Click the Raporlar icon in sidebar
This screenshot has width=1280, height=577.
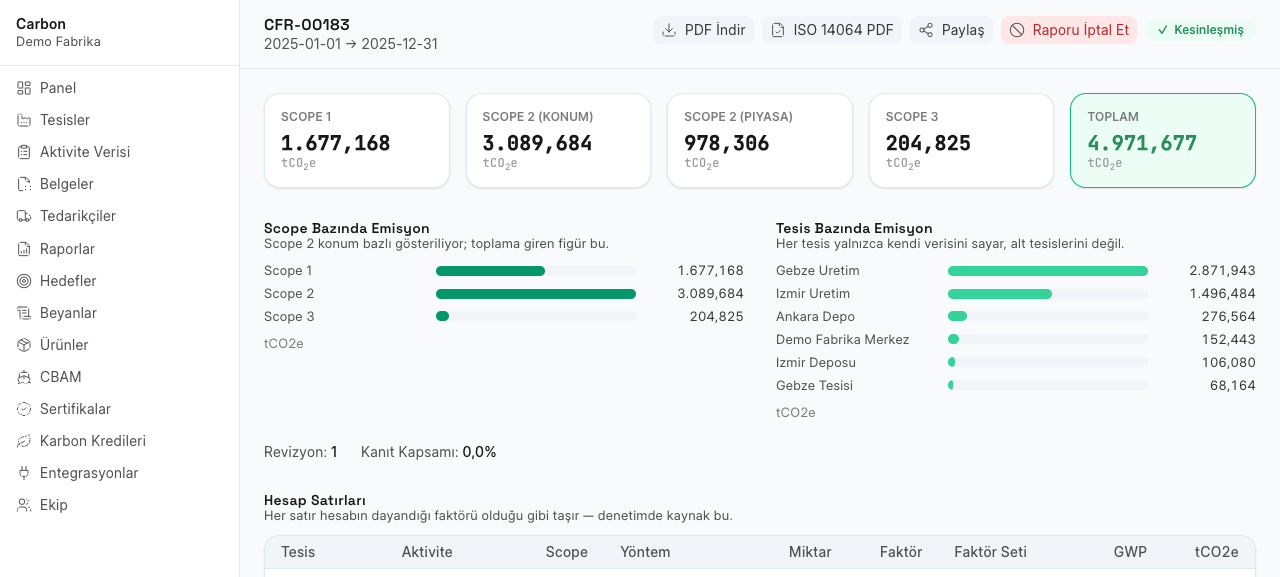pos(24,249)
